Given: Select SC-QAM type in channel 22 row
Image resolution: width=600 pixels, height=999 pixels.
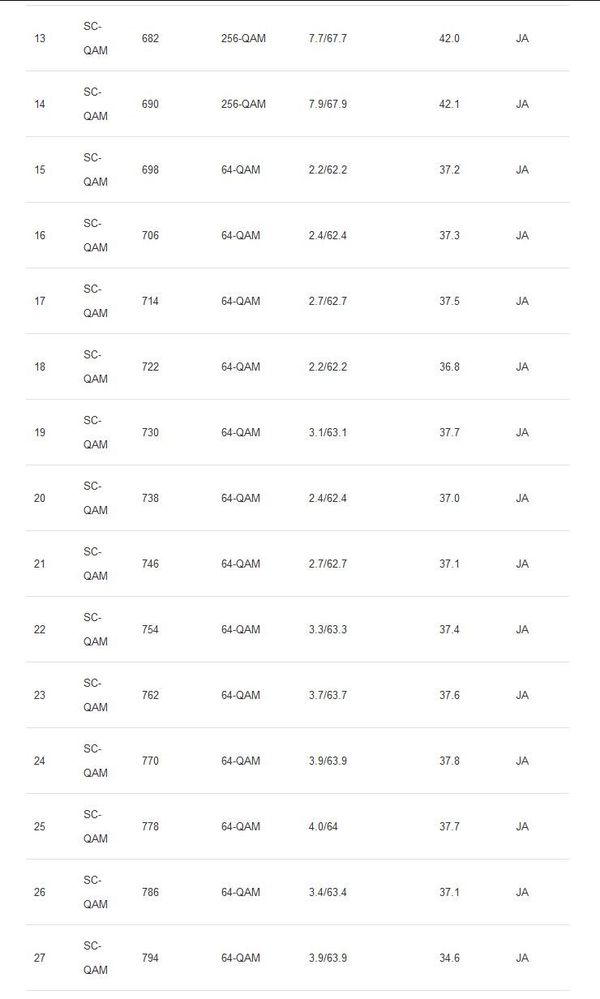Looking at the screenshot, I should point(96,629).
